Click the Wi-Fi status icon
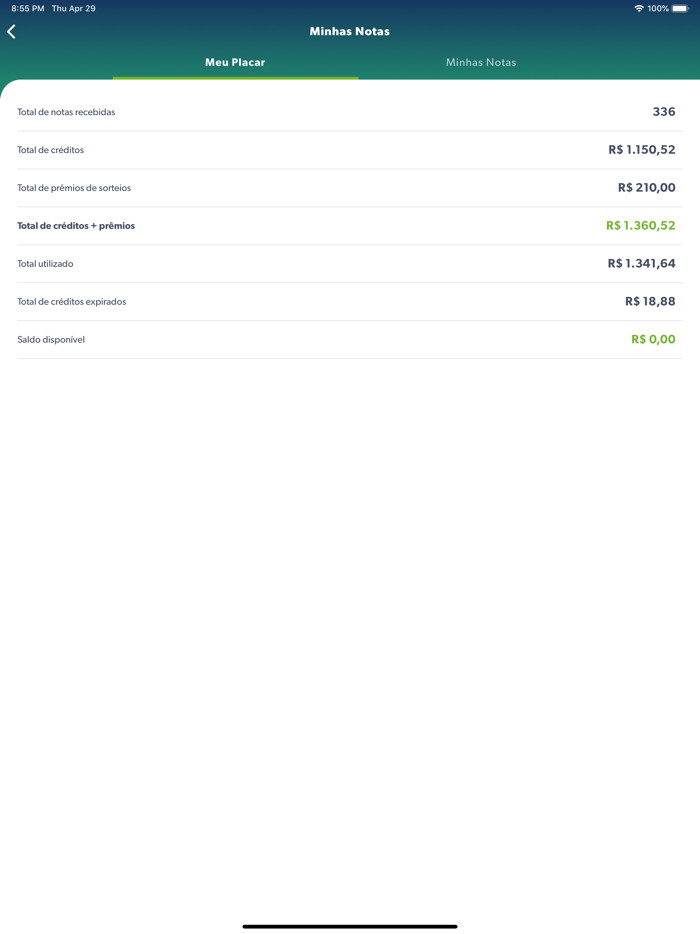 [x=639, y=8]
